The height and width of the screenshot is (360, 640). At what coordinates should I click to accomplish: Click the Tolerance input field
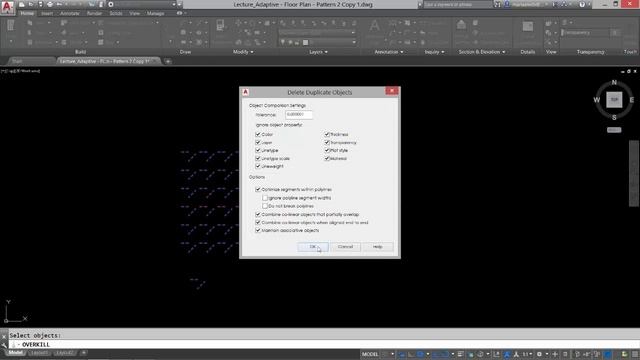click(x=299, y=115)
